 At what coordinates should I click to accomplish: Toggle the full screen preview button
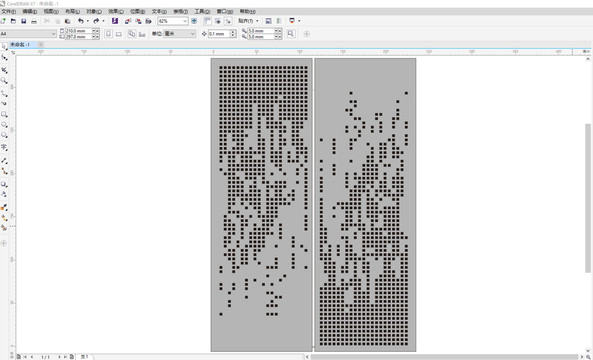click(194, 21)
